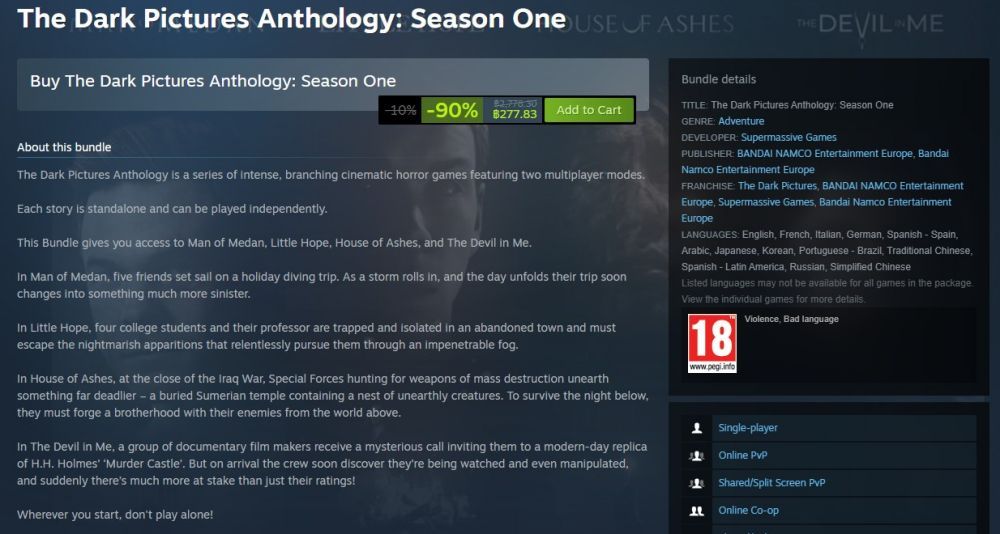The height and width of the screenshot is (534, 1000).
Task: Click the Single-player person icon
Action: (696, 428)
